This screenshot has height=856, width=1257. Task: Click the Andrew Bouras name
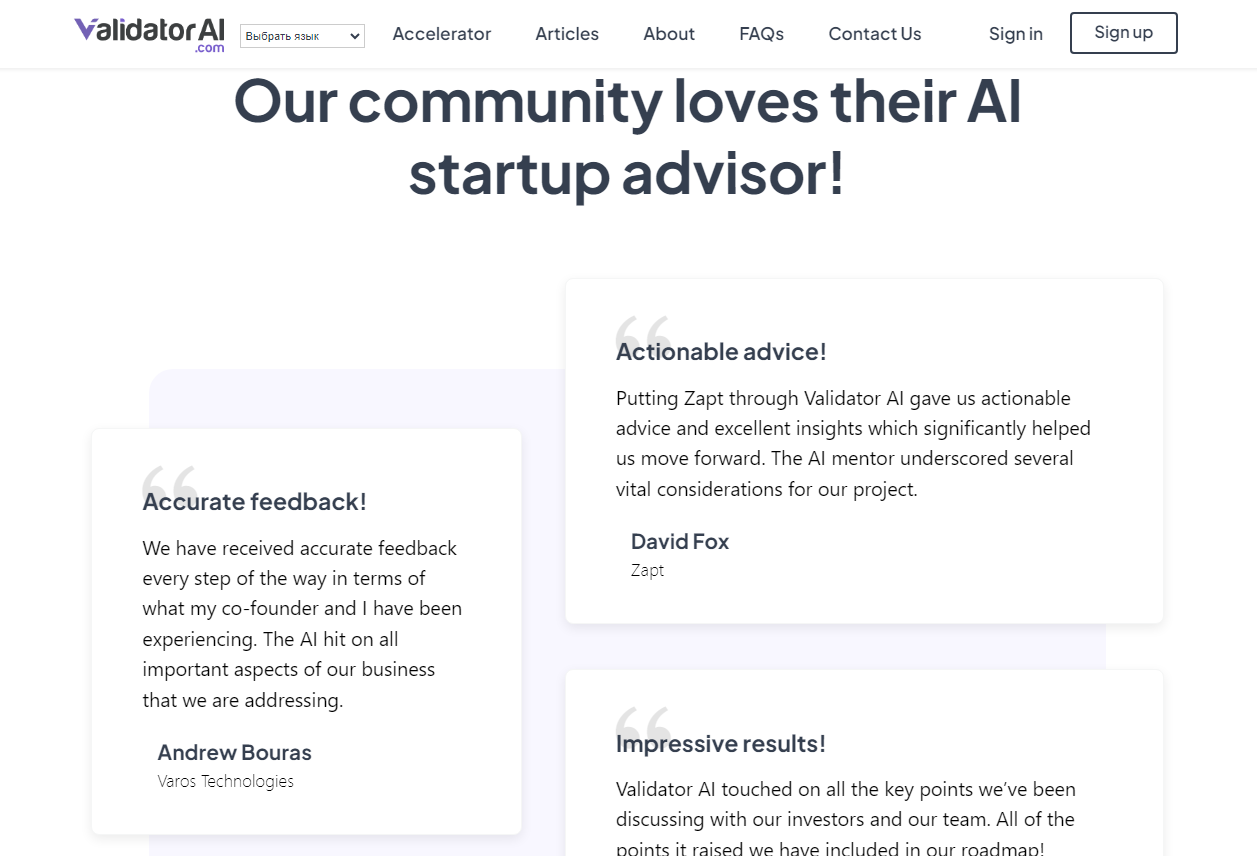click(235, 753)
